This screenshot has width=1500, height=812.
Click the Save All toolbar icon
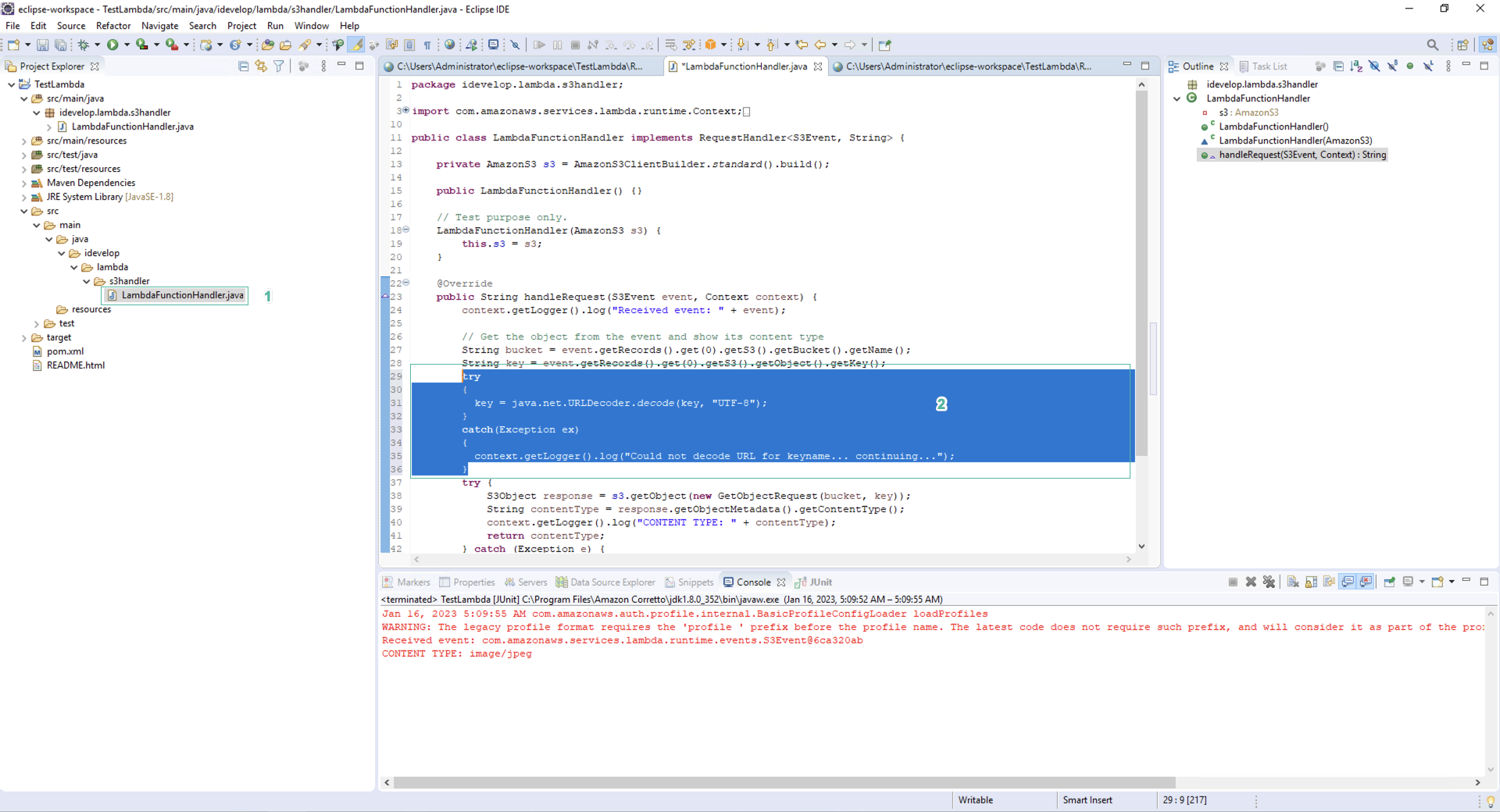coord(60,45)
